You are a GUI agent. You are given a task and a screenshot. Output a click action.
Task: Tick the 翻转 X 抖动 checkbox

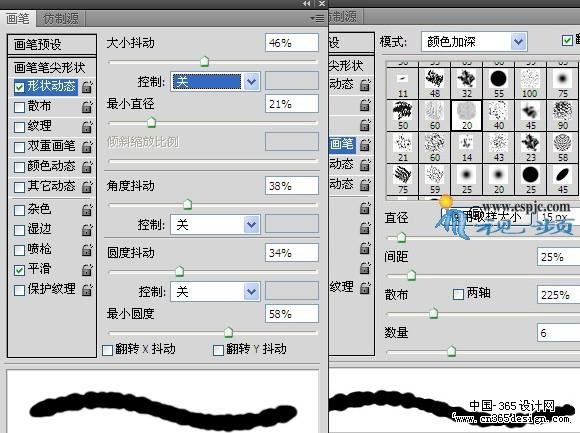pos(107,350)
